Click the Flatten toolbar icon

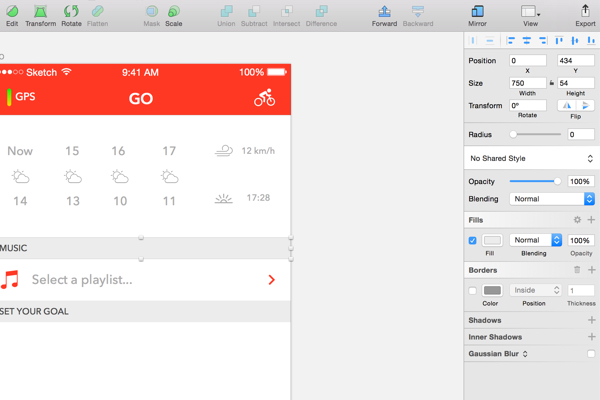click(97, 16)
